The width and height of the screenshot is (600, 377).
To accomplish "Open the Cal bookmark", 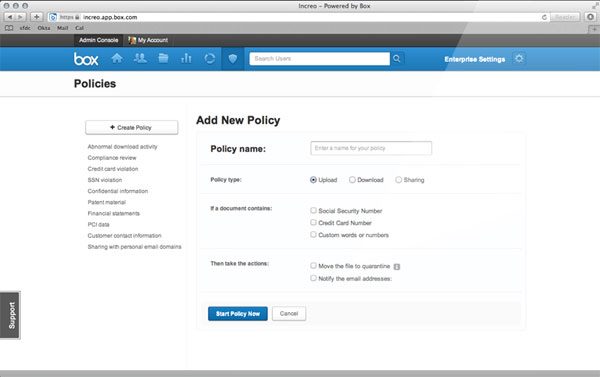I will click(x=79, y=28).
